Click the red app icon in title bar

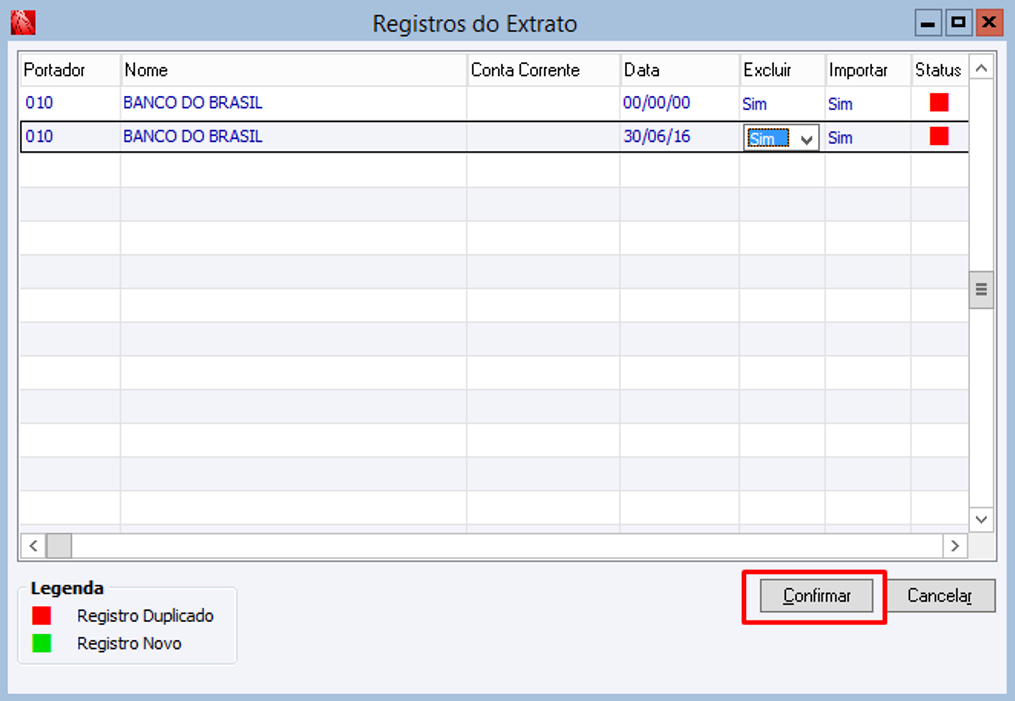[23, 23]
